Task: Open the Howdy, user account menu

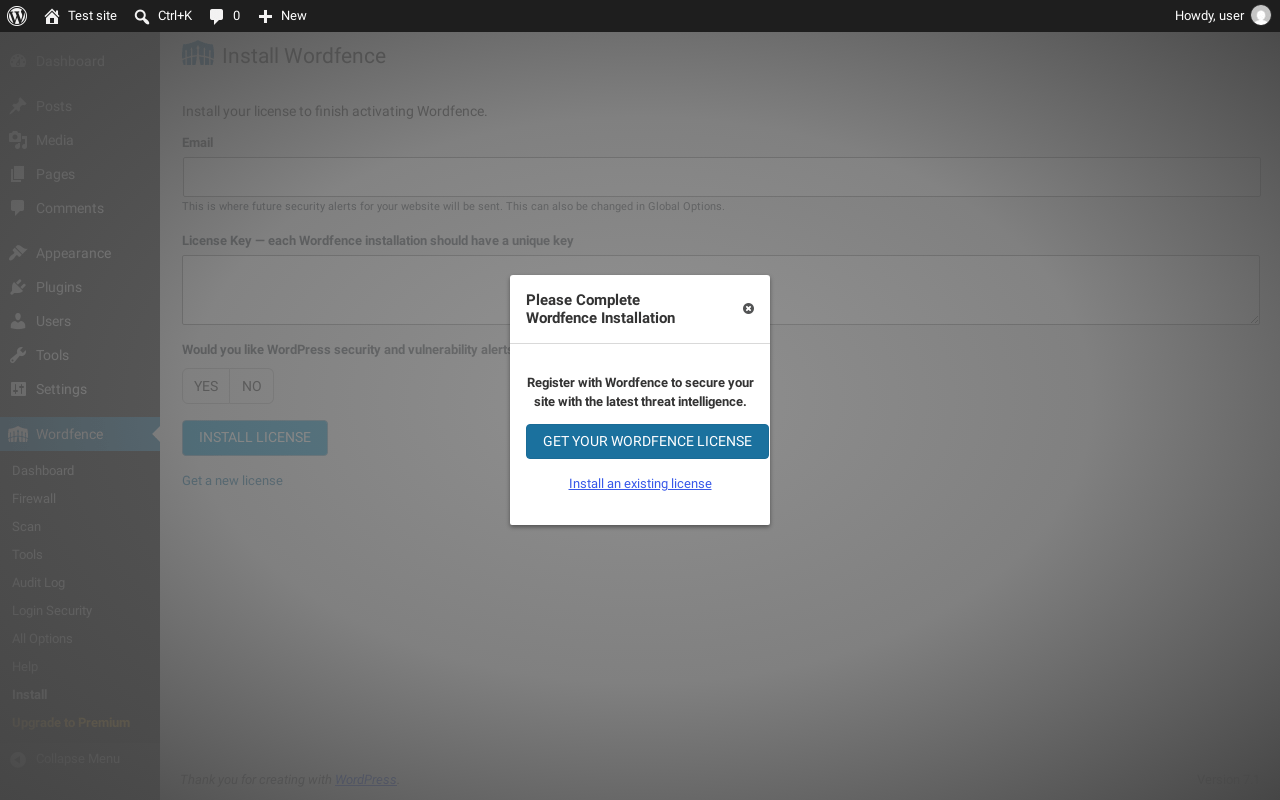Action: pos(1222,16)
